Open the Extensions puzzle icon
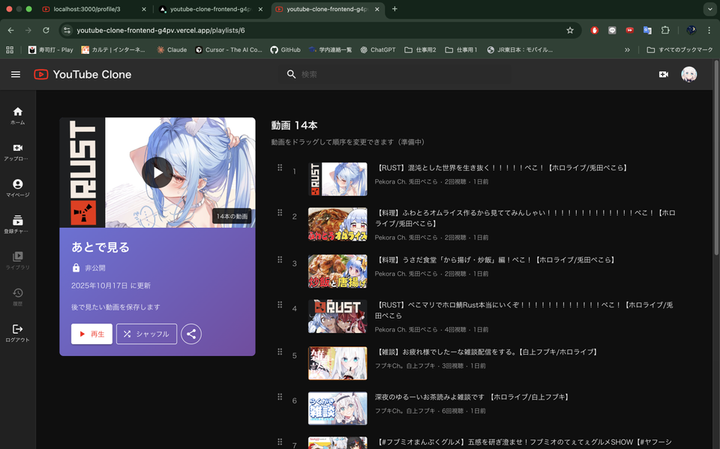This screenshot has width=720, height=449. pyautogui.click(x=665, y=30)
